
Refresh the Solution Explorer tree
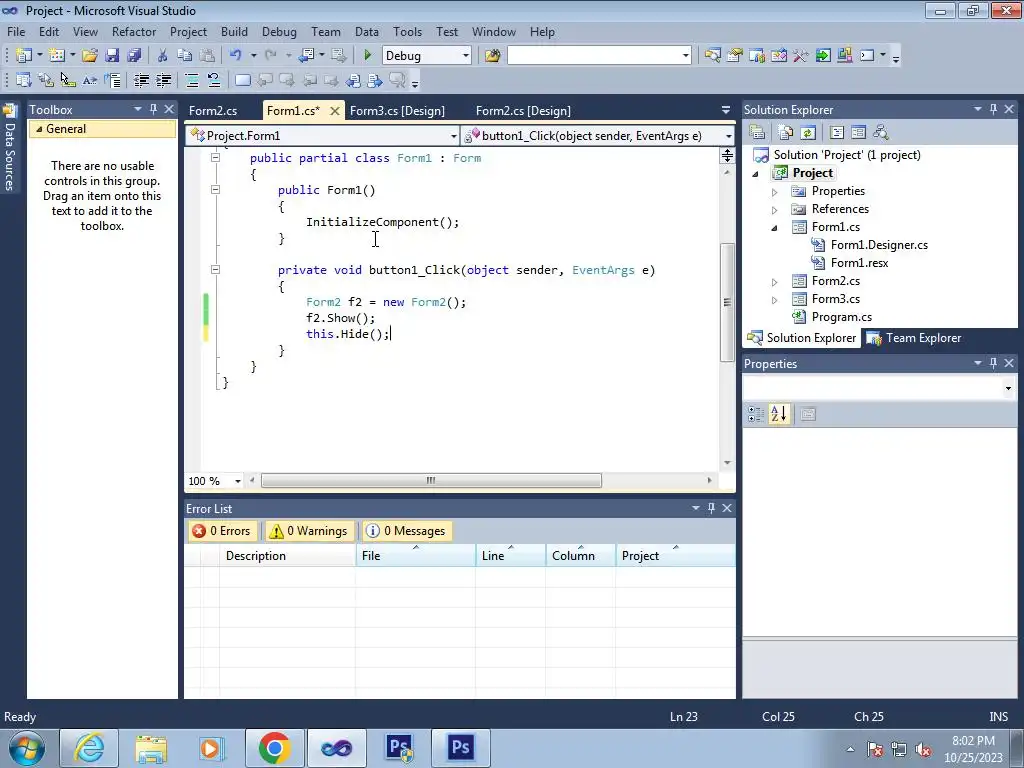[808, 133]
